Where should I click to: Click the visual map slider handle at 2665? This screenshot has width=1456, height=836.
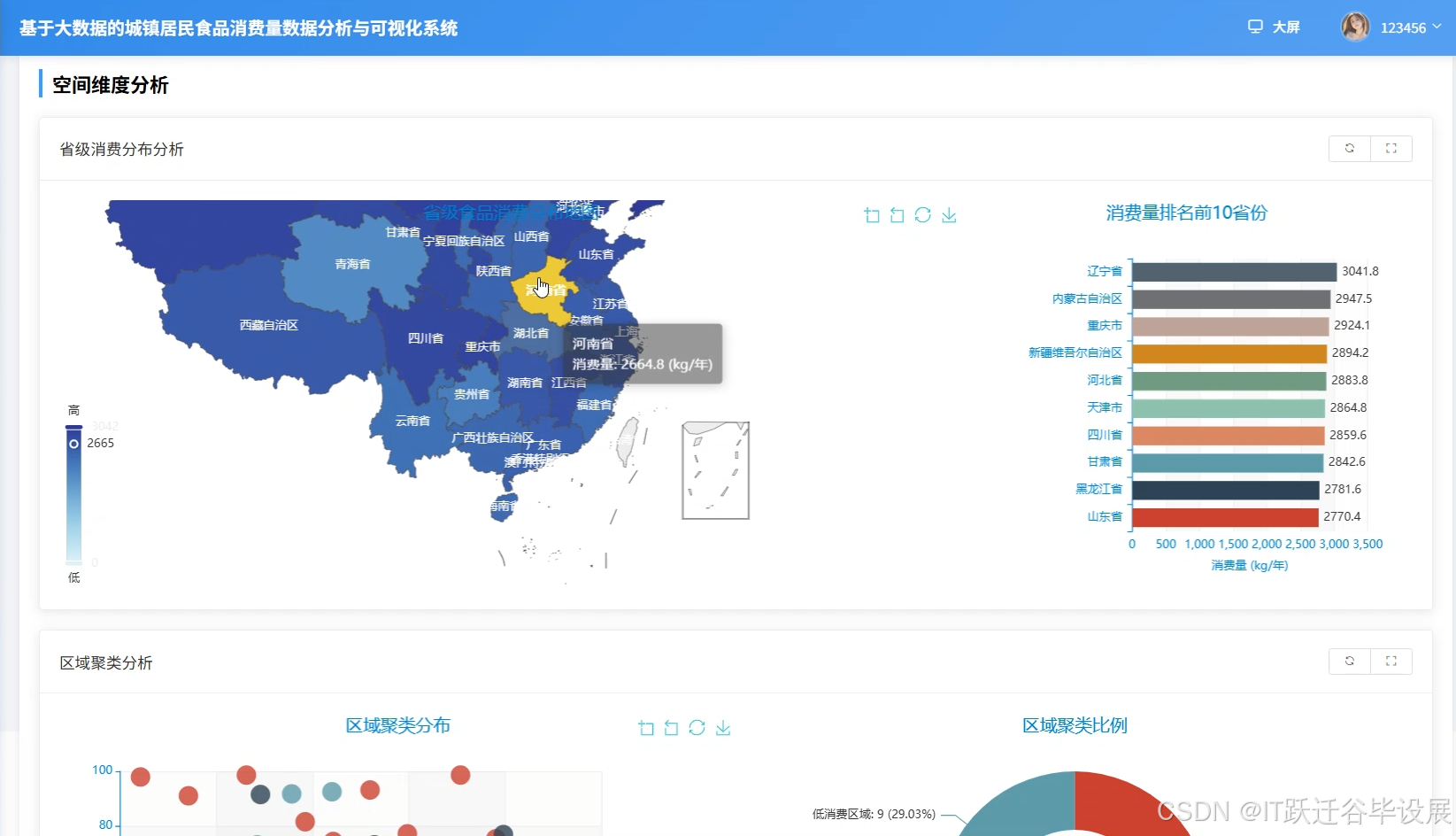[73, 443]
